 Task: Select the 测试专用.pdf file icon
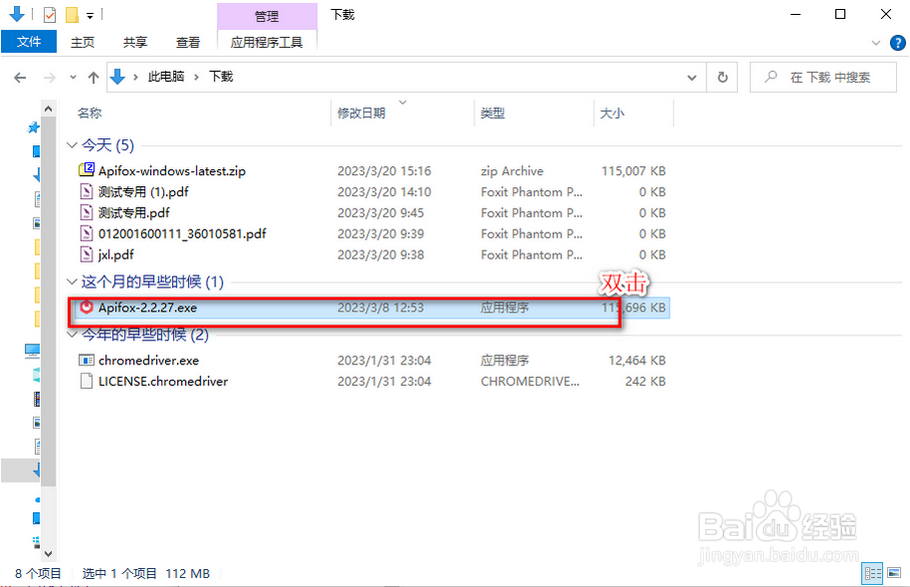pyautogui.click(x=86, y=213)
